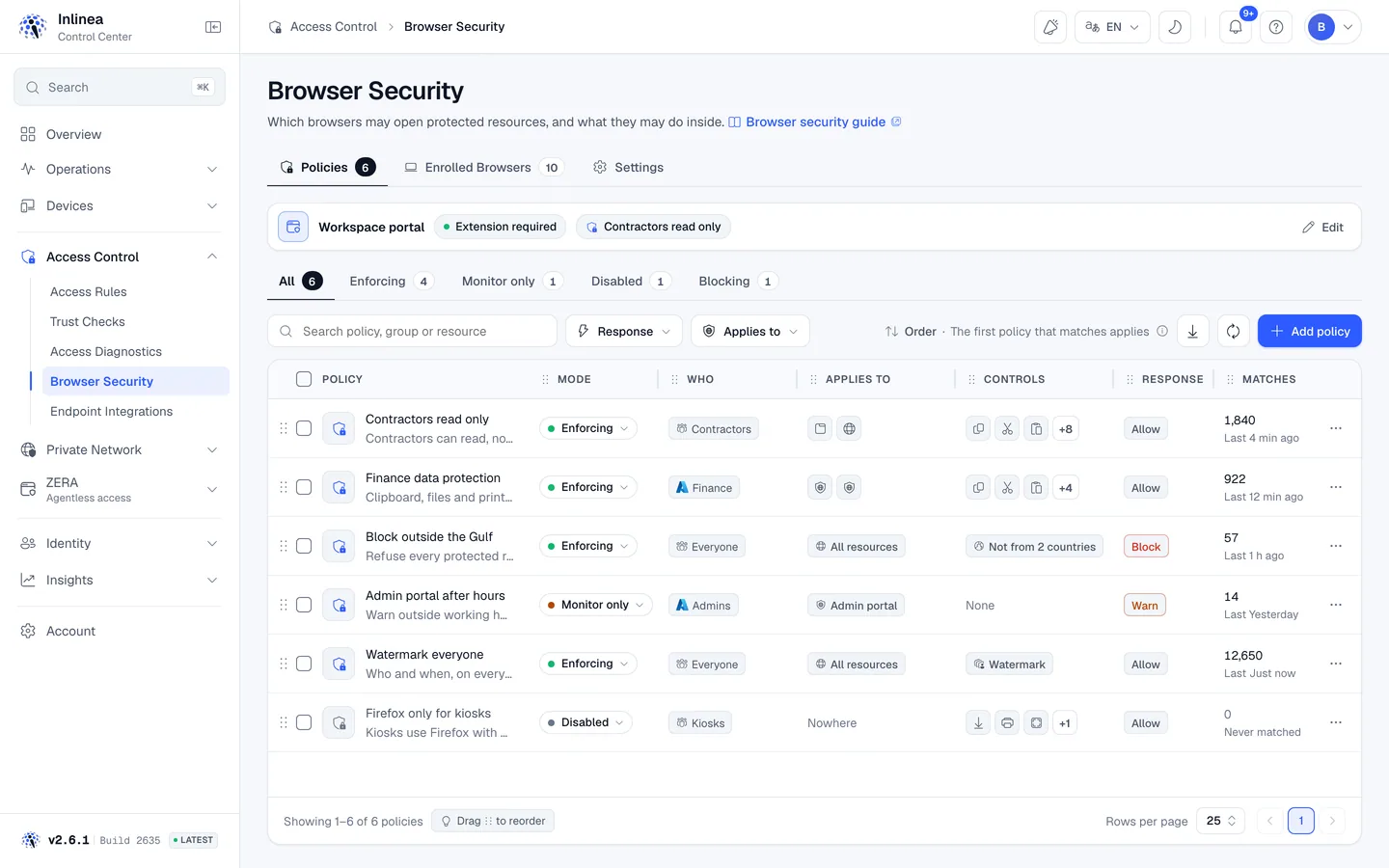This screenshot has width=1389, height=868.
Task: Select all policies with header checkbox
Action: tap(304, 379)
